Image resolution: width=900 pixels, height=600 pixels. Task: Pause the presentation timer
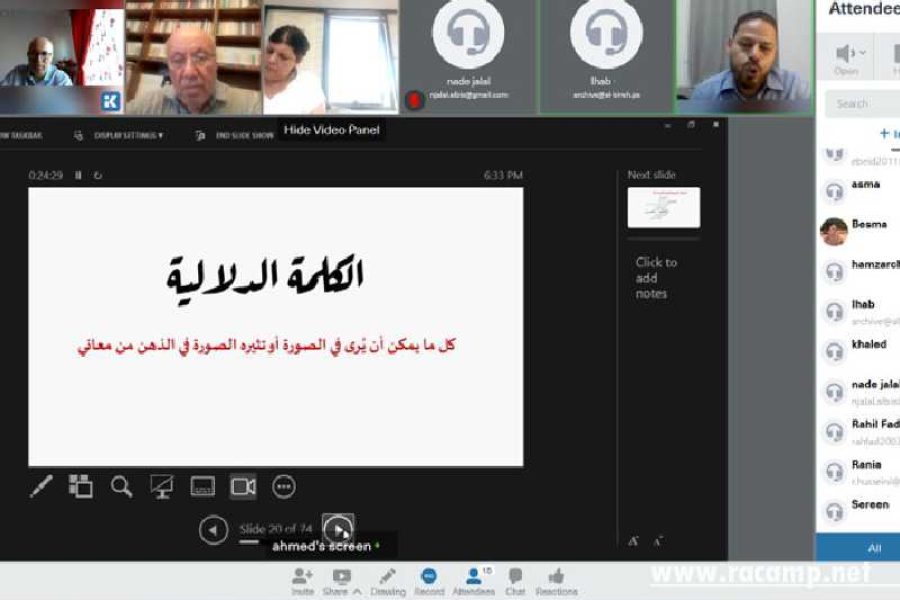pyautogui.click(x=78, y=175)
